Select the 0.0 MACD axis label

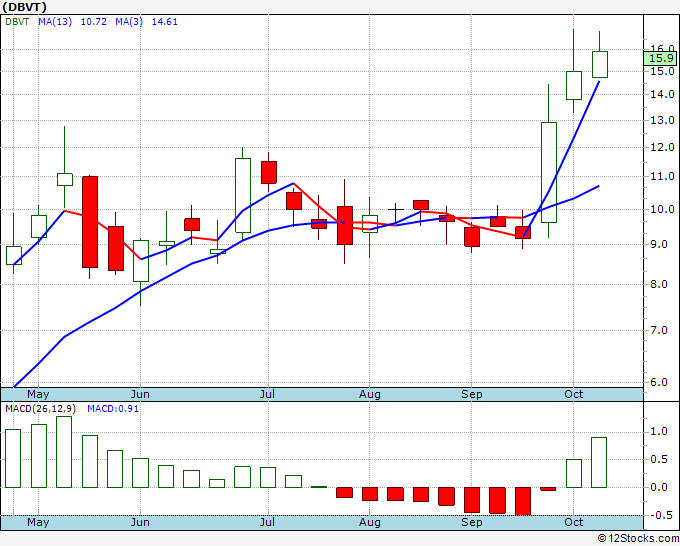tap(659, 487)
